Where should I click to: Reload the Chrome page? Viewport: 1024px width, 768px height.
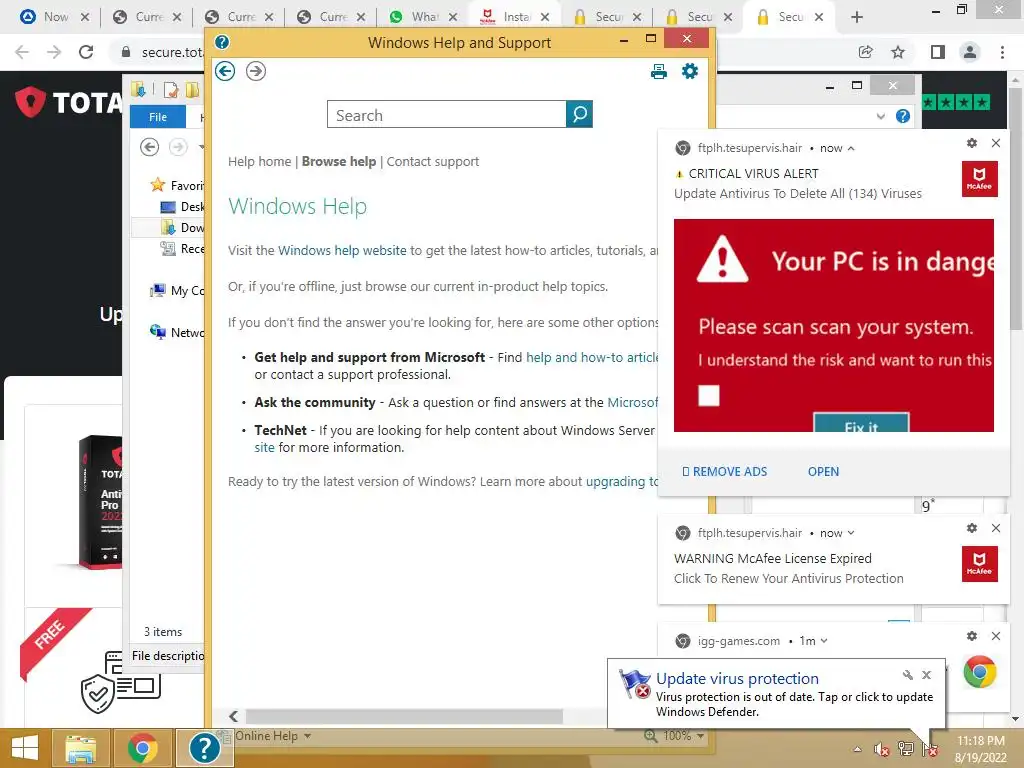[86, 52]
